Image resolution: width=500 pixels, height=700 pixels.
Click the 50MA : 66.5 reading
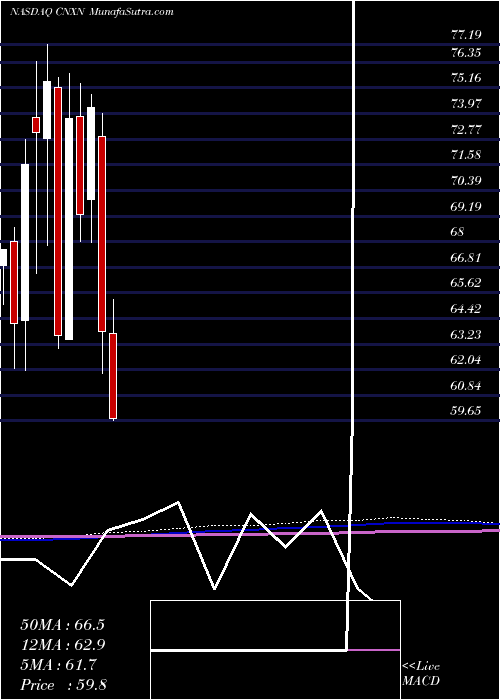coord(62,625)
